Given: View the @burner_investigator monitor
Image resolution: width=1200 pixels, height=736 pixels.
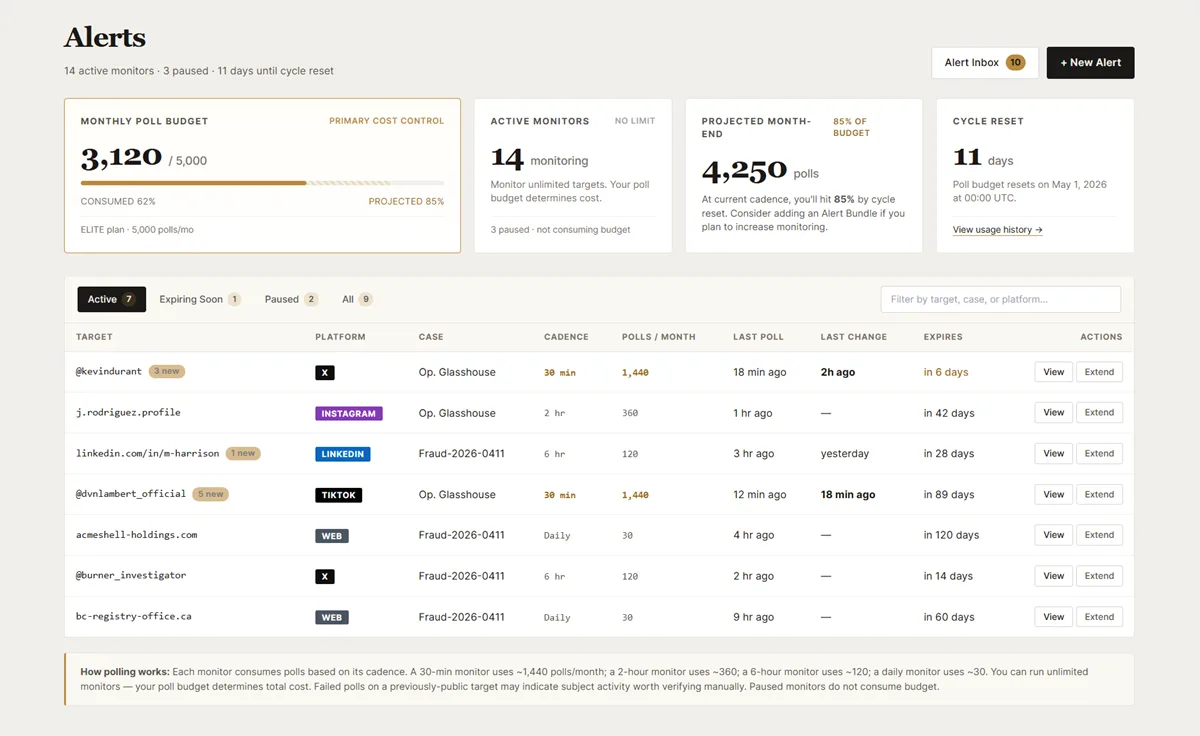Looking at the screenshot, I should (x=1053, y=576).
